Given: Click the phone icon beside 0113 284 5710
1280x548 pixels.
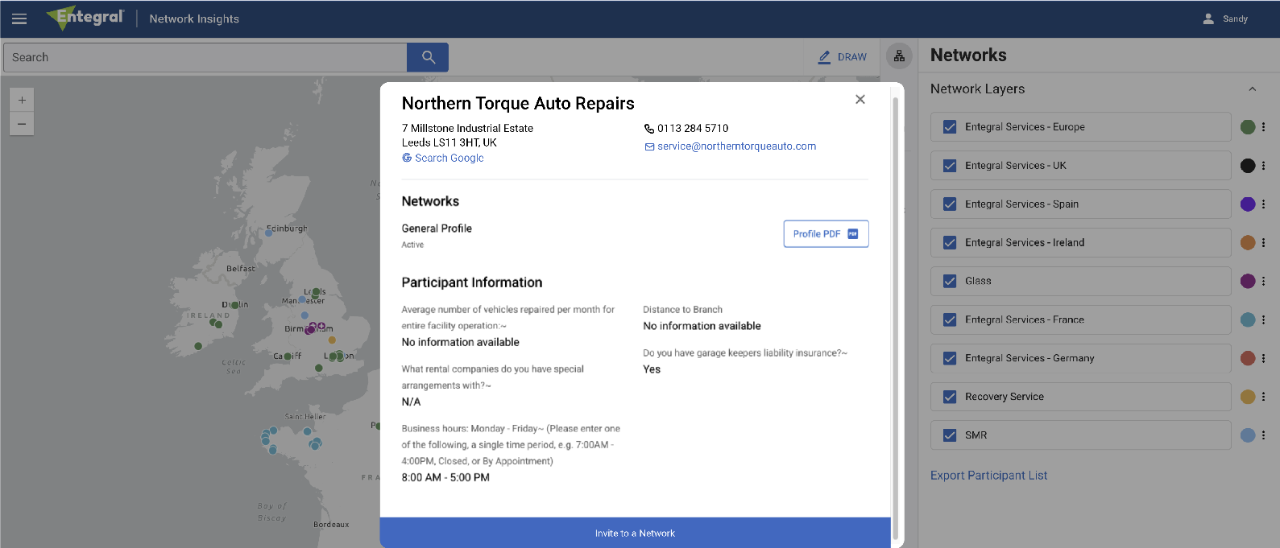Looking at the screenshot, I should tap(648, 129).
